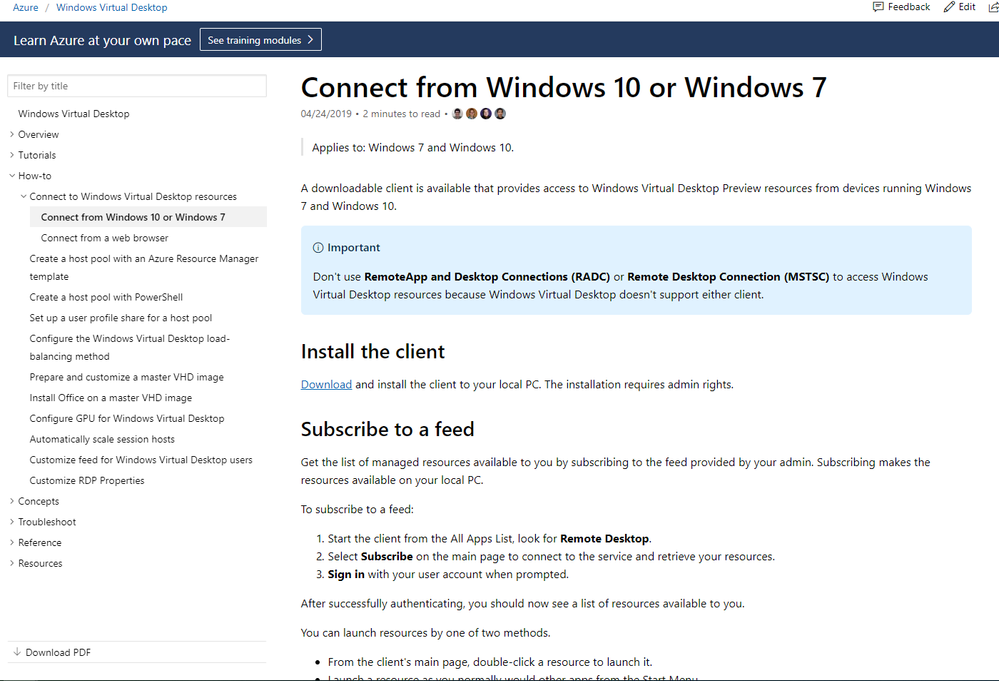Go to Windows Virtual Desktop breadcrumb
The height and width of the screenshot is (681, 999).
click(111, 8)
